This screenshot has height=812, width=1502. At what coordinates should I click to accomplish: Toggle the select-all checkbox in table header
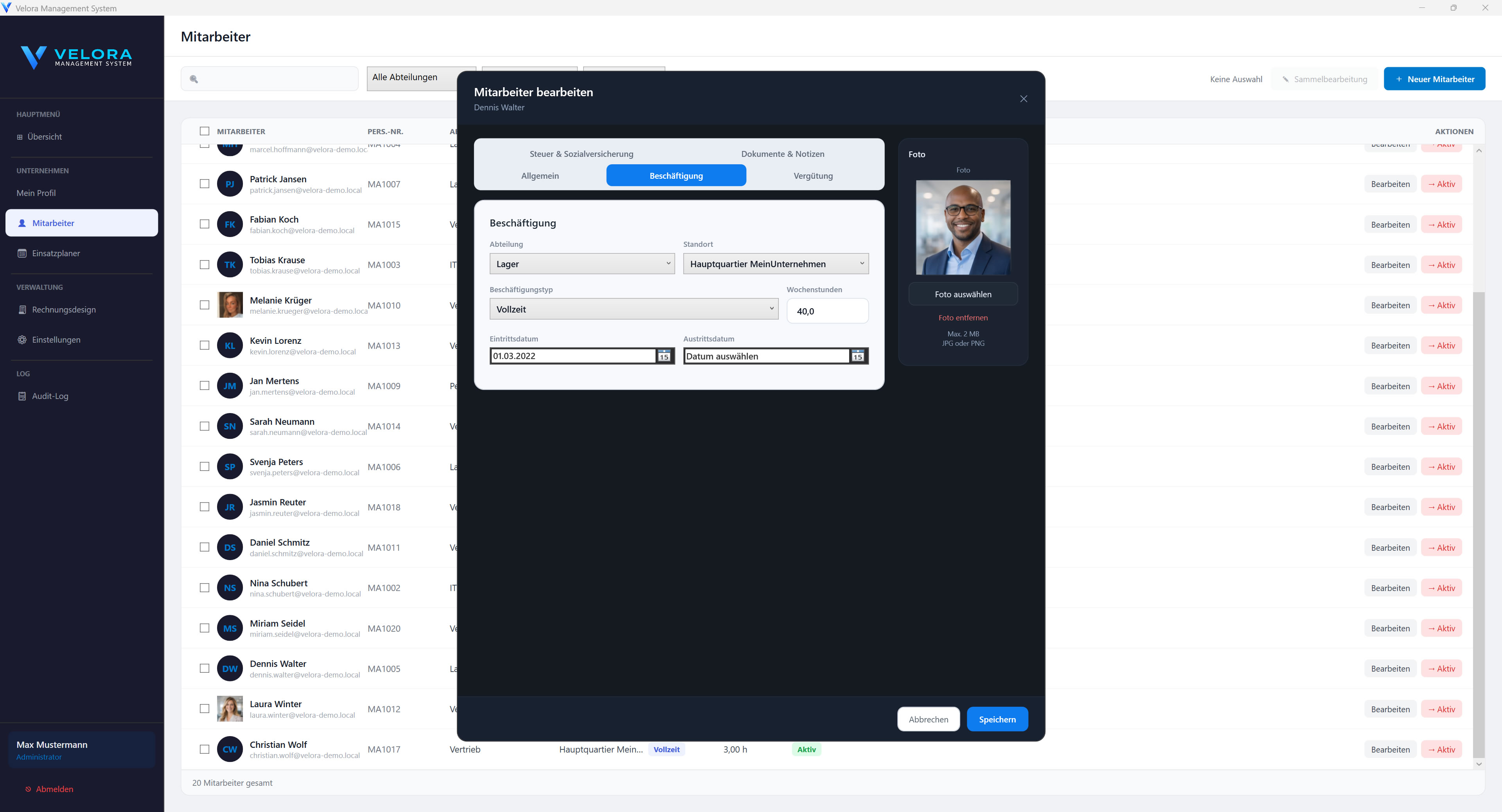pyautogui.click(x=205, y=131)
